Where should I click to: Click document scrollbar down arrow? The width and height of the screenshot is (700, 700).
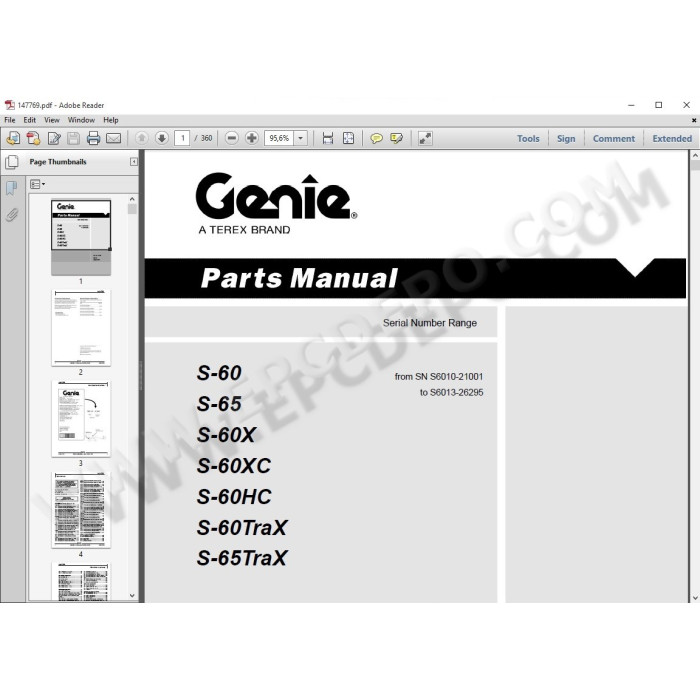(695, 598)
